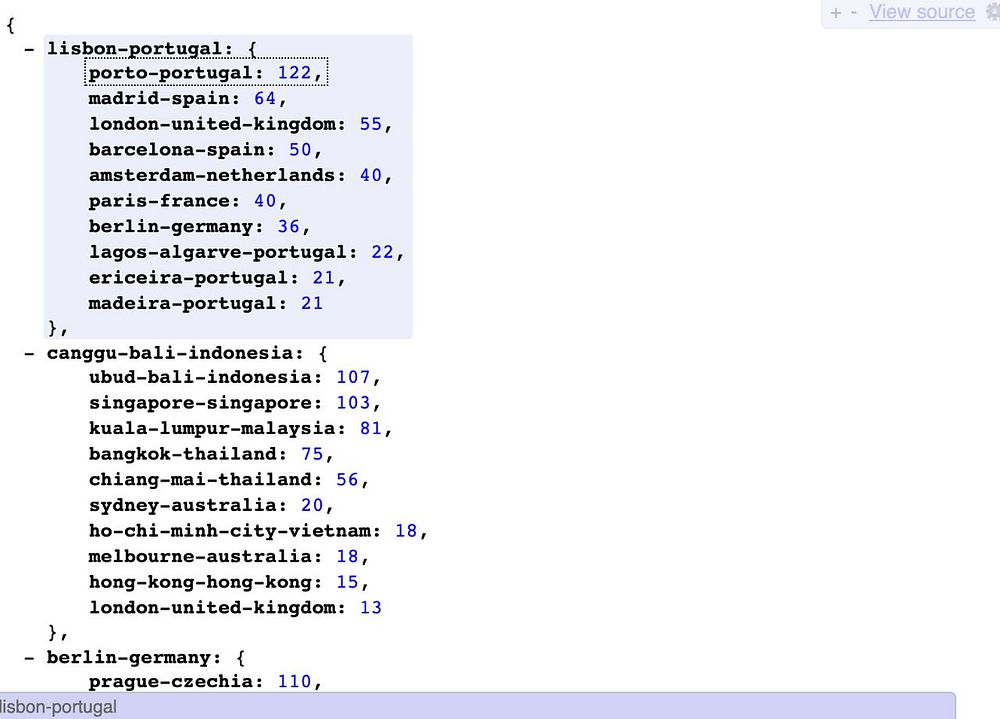1000x719 pixels.
Task: Click the value 22 for lagos-algarve-portugal
Action: point(382,253)
